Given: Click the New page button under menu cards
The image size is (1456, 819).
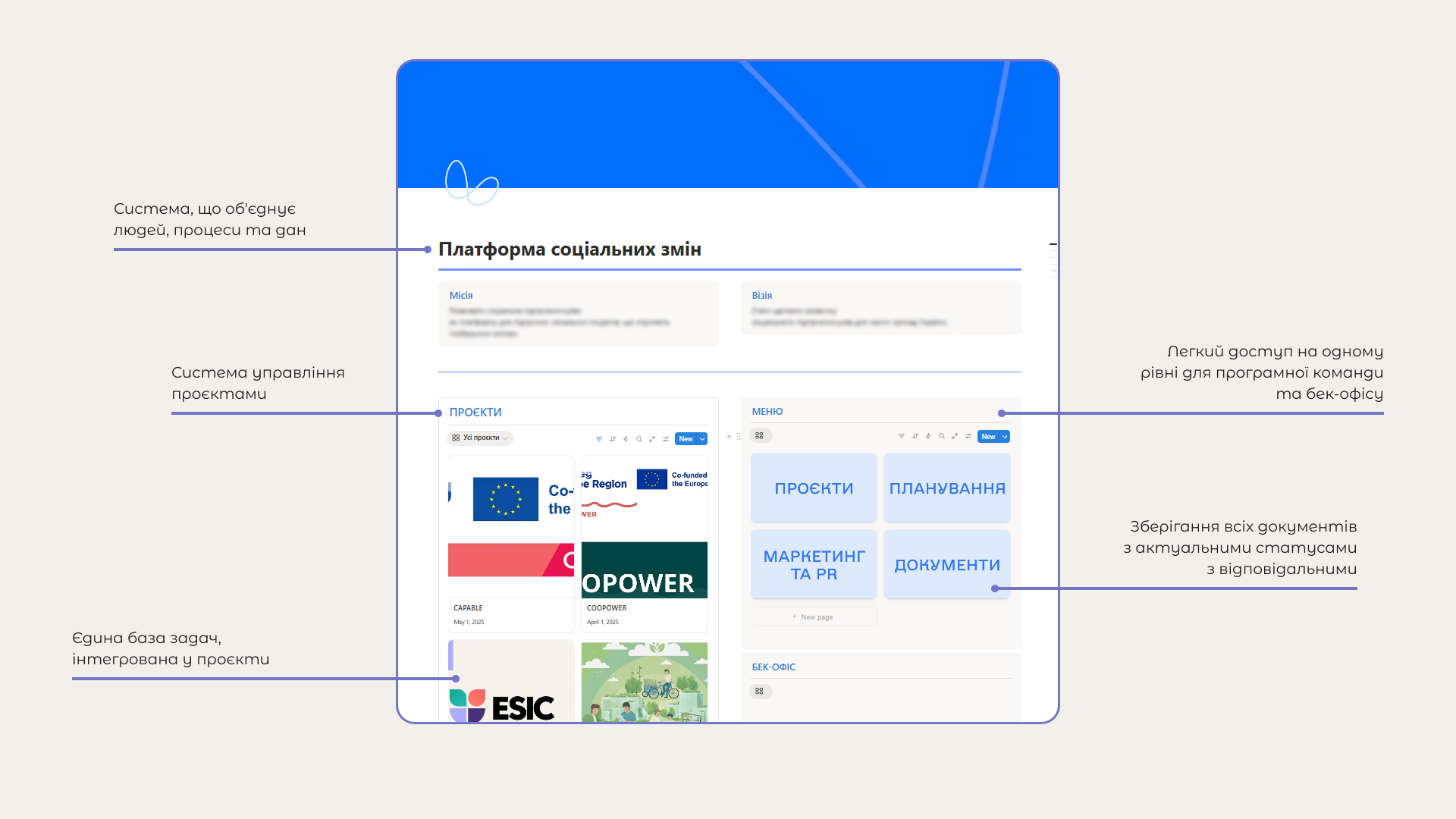Looking at the screenshot, I should pos(813,617).
